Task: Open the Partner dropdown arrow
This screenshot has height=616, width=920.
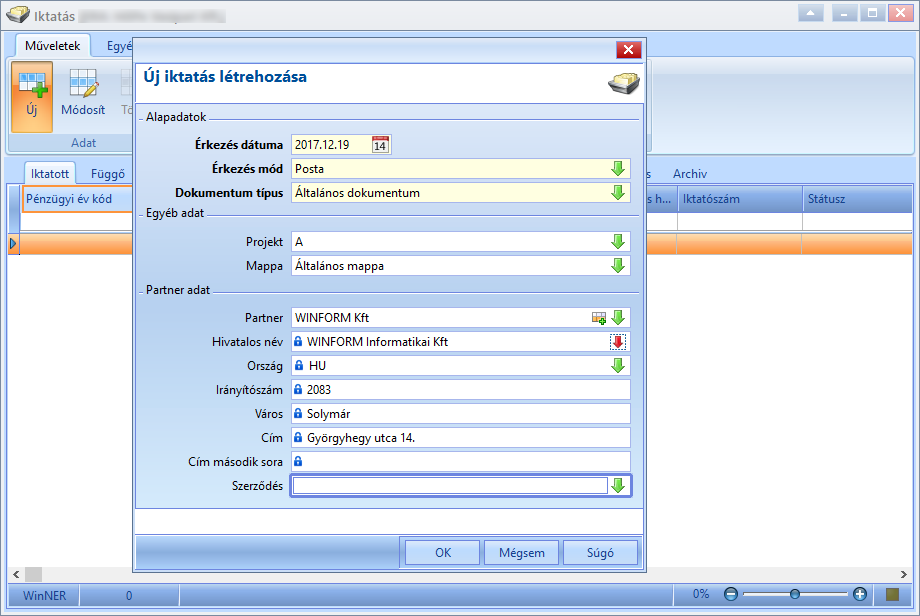Action: tap(618, 317)
